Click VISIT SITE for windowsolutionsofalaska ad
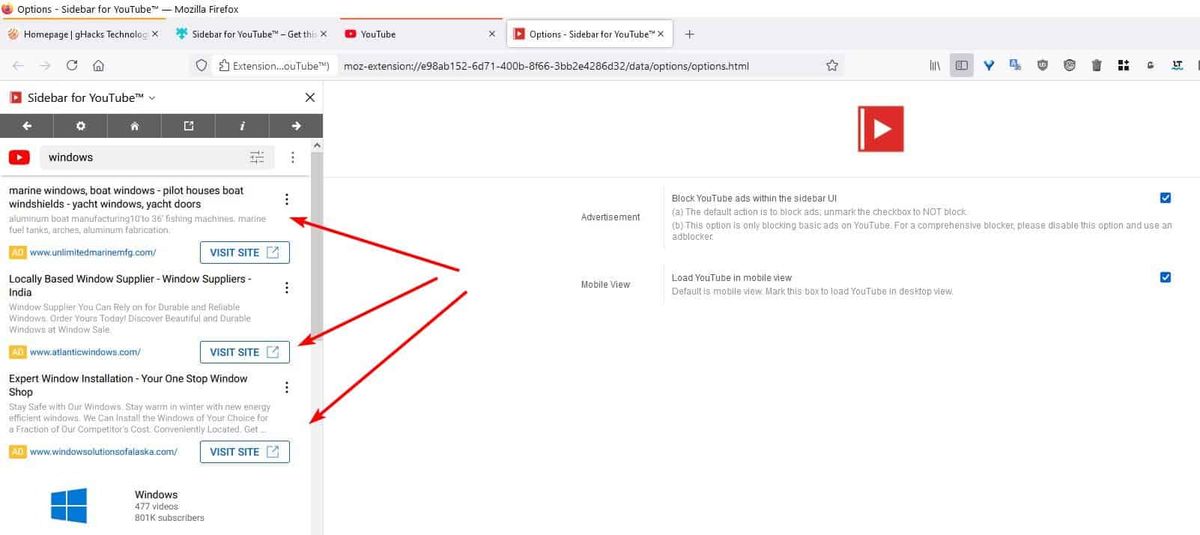The image size is (1200, 535). tap(245, 452)
